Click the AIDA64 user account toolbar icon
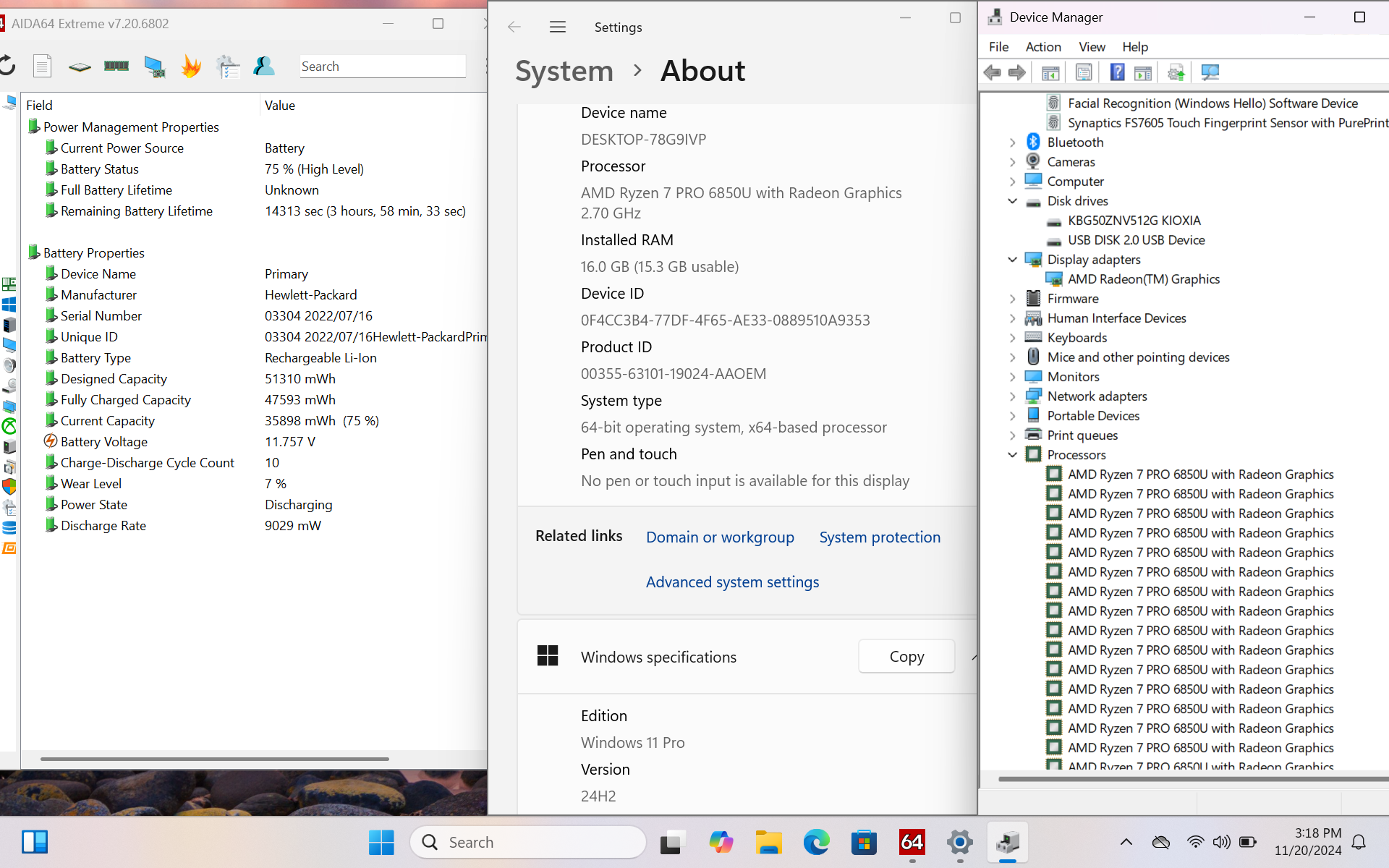 264,67
